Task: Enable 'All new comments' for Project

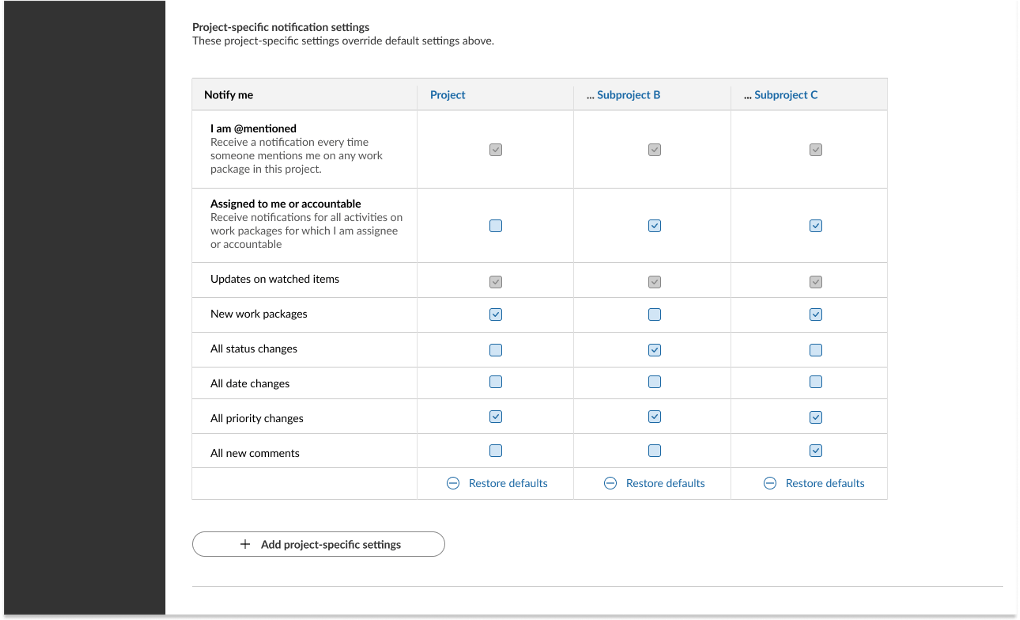Action: coord(495,450)
